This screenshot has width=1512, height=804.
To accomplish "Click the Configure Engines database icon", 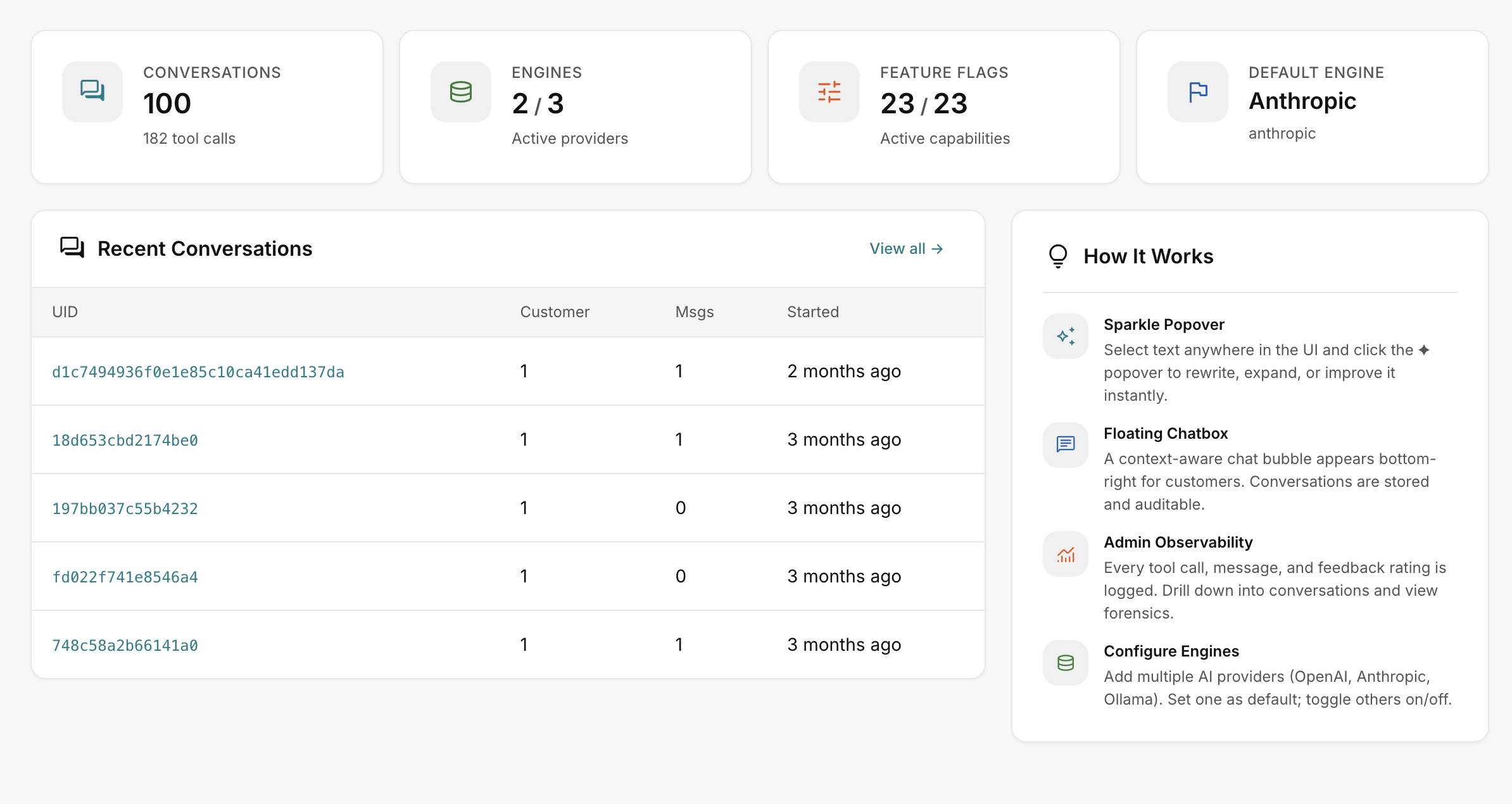I will tap(1066, 663).
